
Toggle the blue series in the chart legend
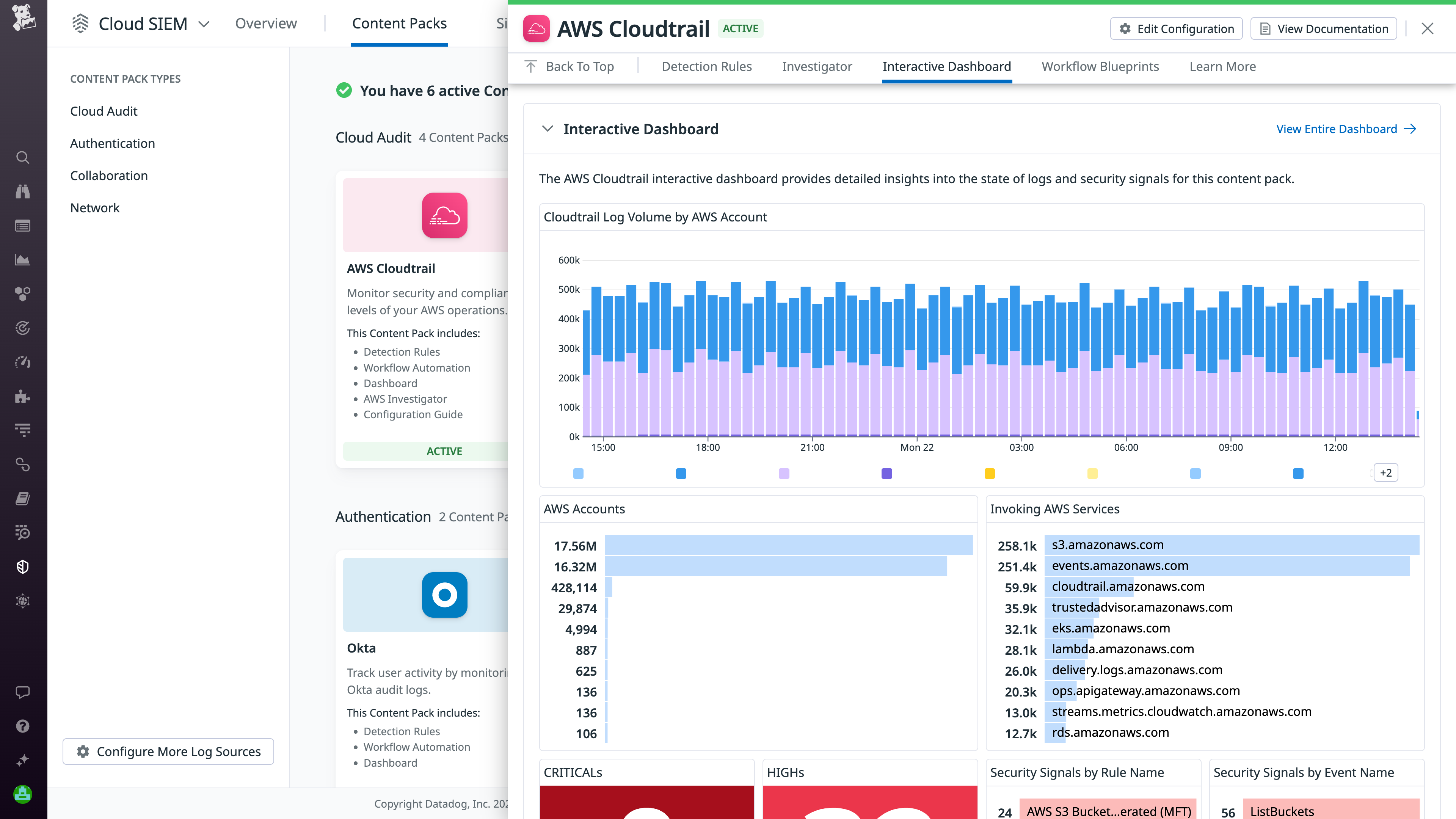coord(681,474)
